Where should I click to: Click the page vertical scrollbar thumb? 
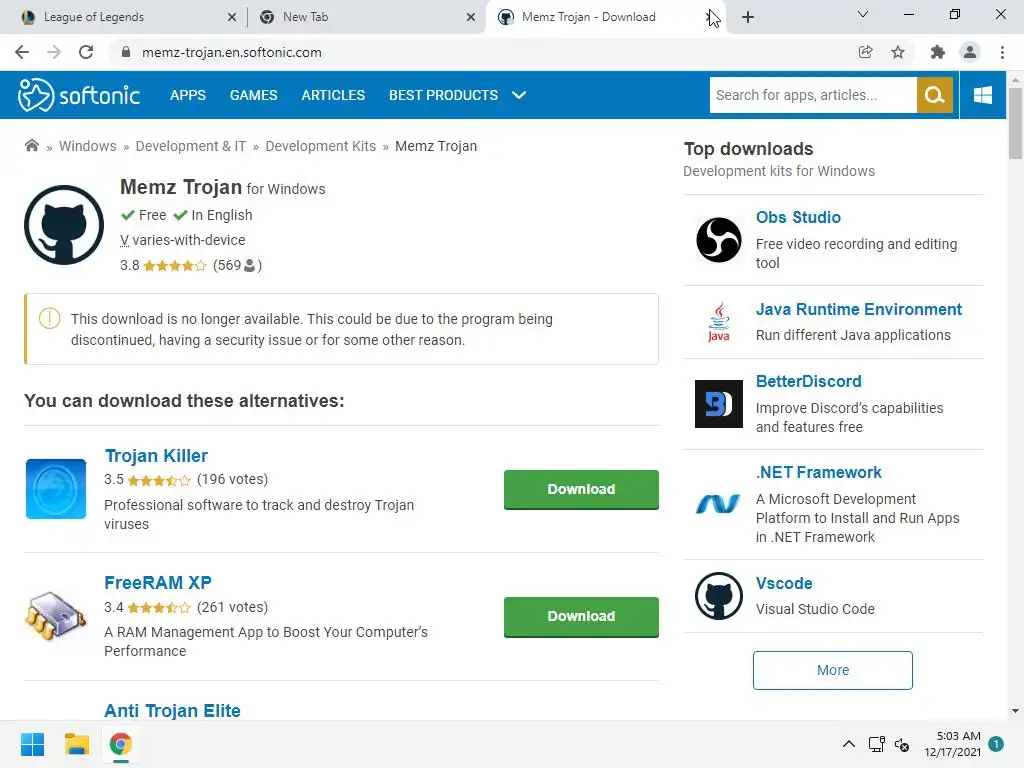1015,123
